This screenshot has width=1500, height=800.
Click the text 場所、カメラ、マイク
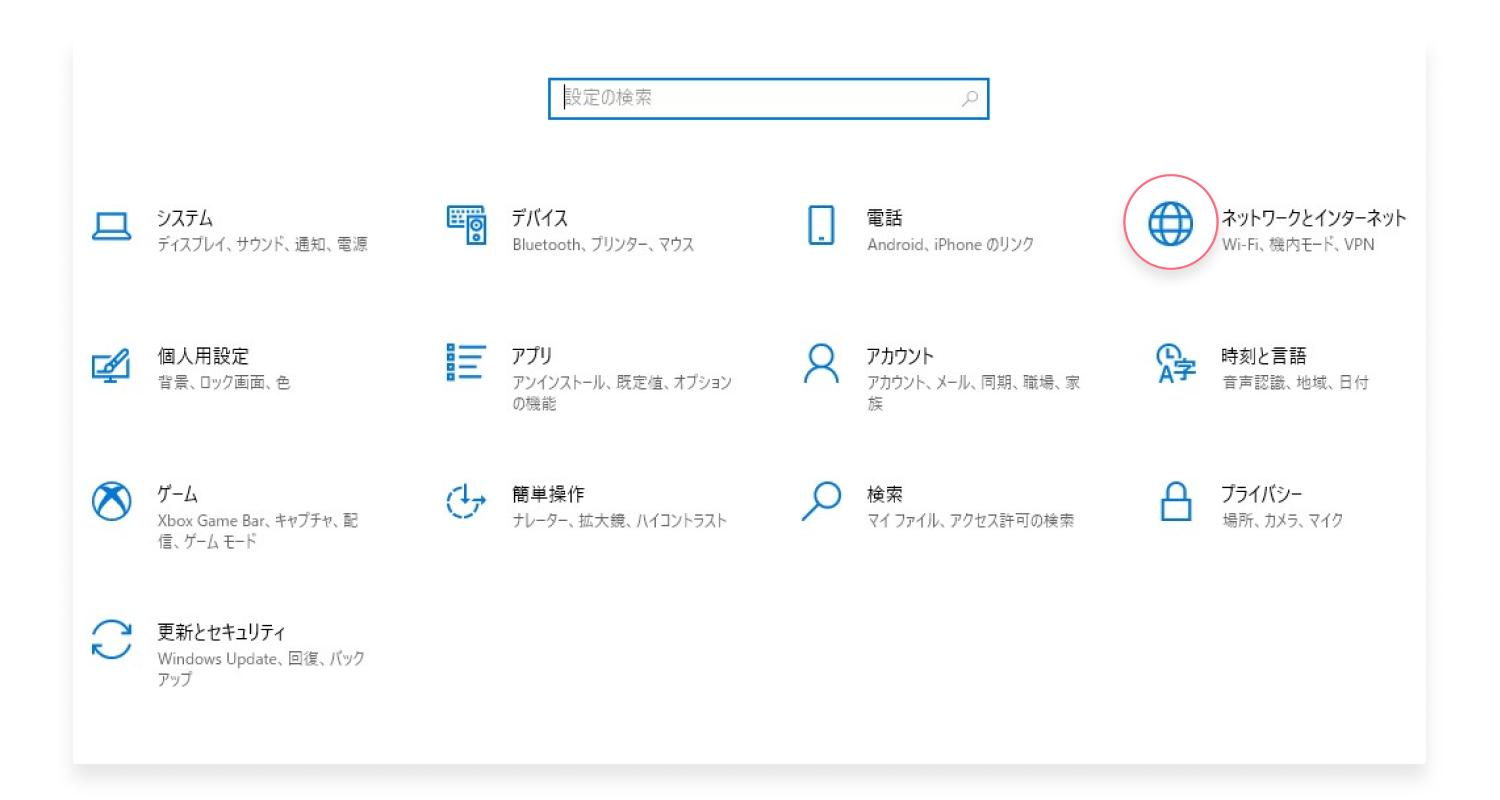1282,520
